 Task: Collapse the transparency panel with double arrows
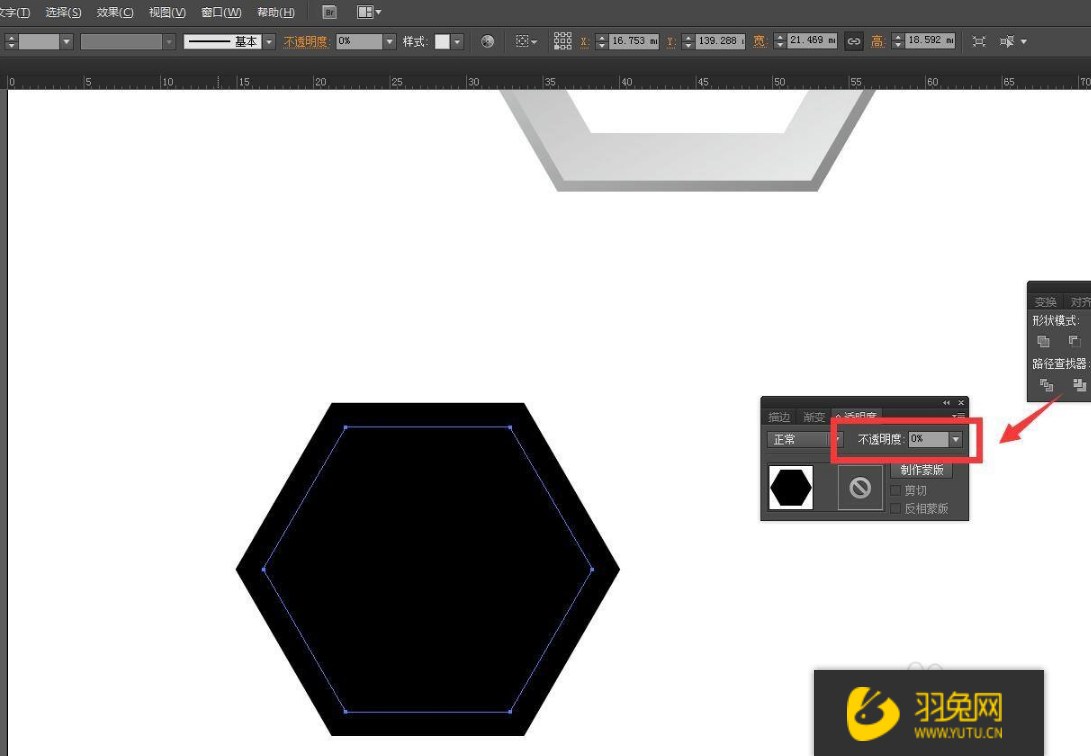point(946,403)
